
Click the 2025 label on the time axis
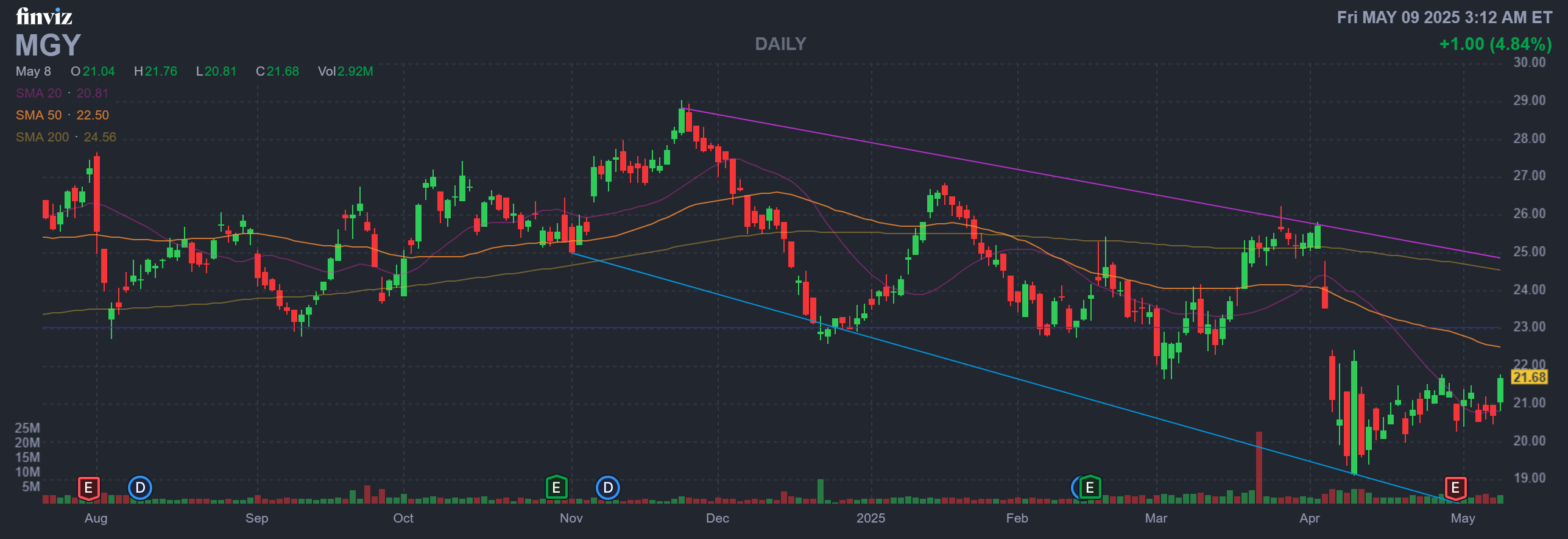coord(871,518)
